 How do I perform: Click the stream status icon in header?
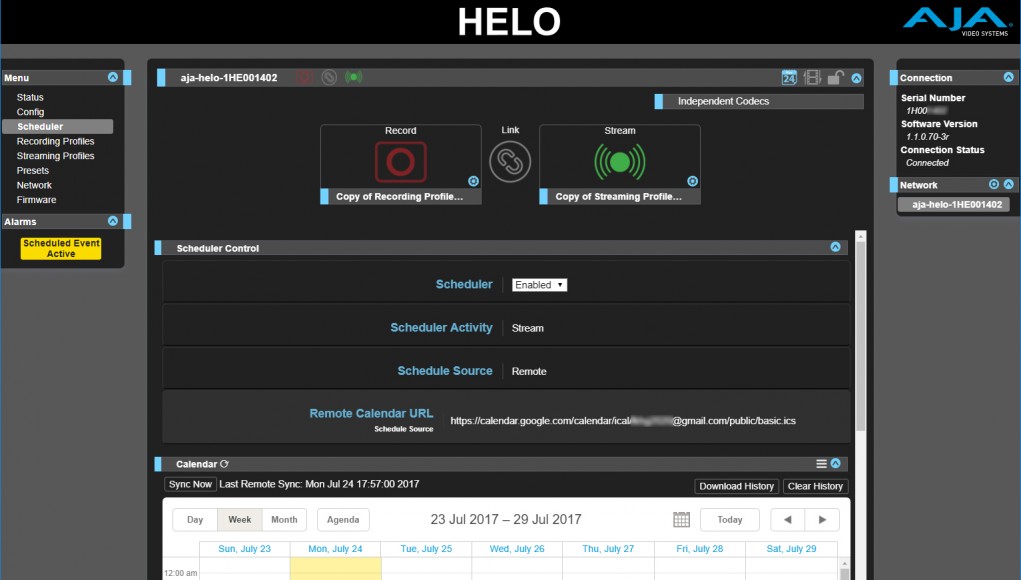click(354, 77)
